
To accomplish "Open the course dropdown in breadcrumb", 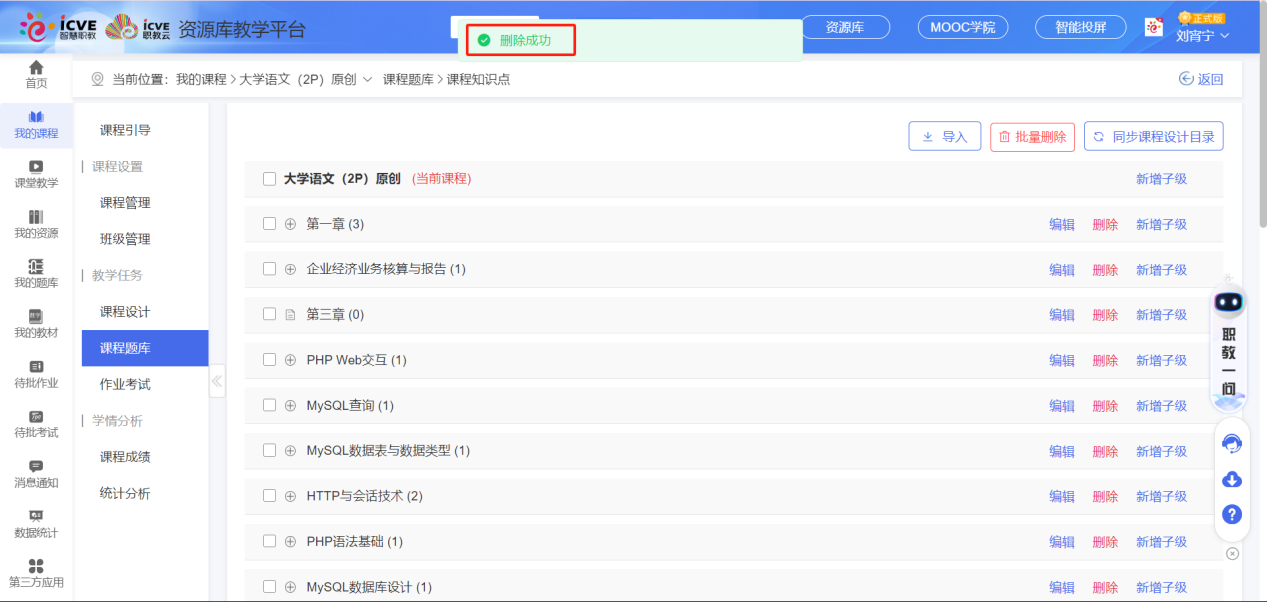I will click(367, 79).
